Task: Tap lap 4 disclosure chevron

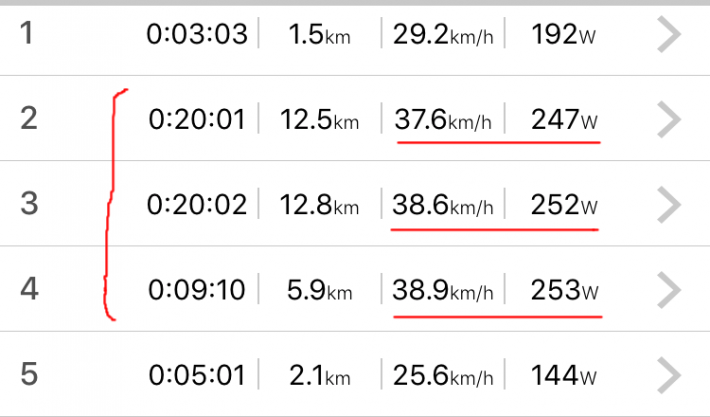Action: click(x=669, y=291)
